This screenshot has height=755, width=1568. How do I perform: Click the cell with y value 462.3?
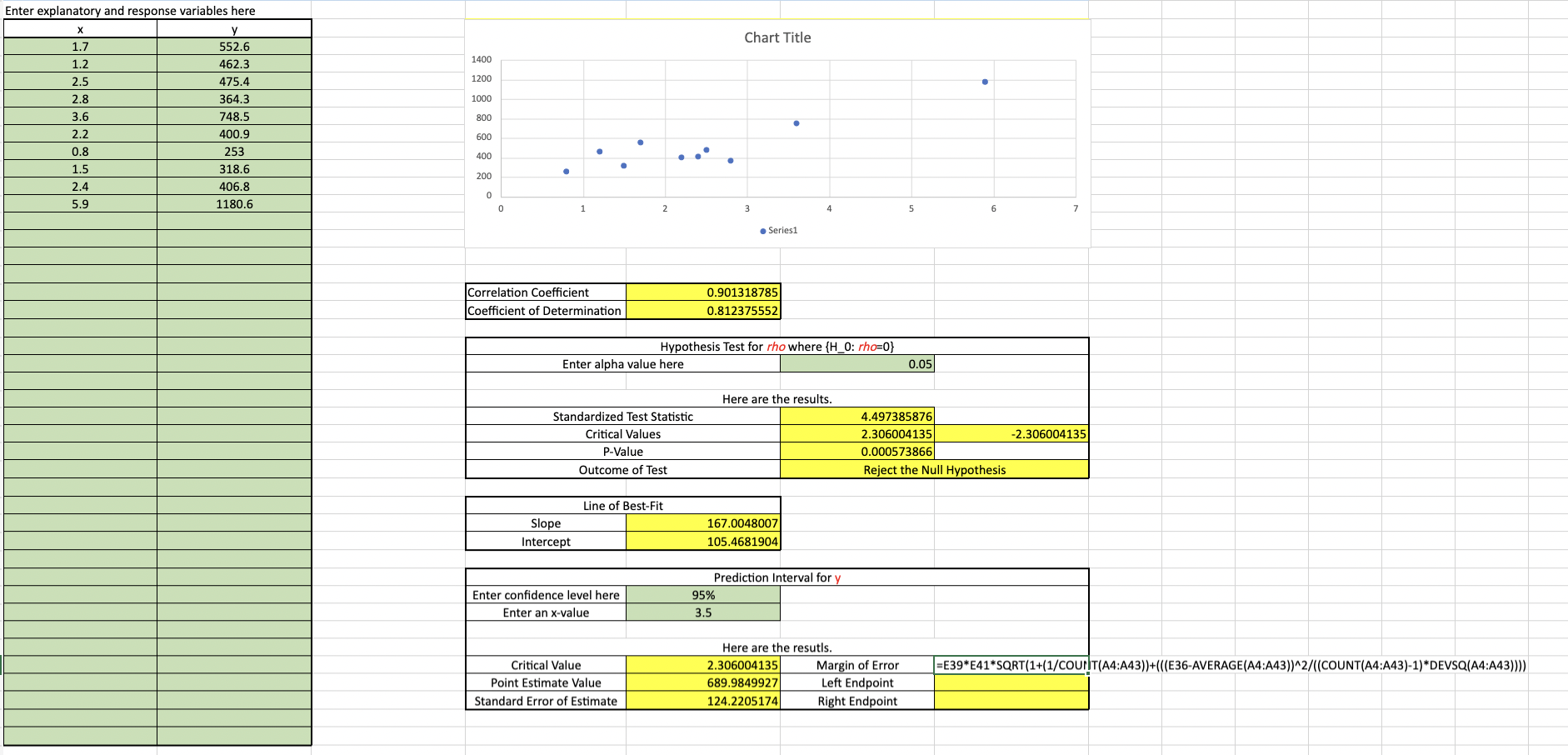[234, 64]
